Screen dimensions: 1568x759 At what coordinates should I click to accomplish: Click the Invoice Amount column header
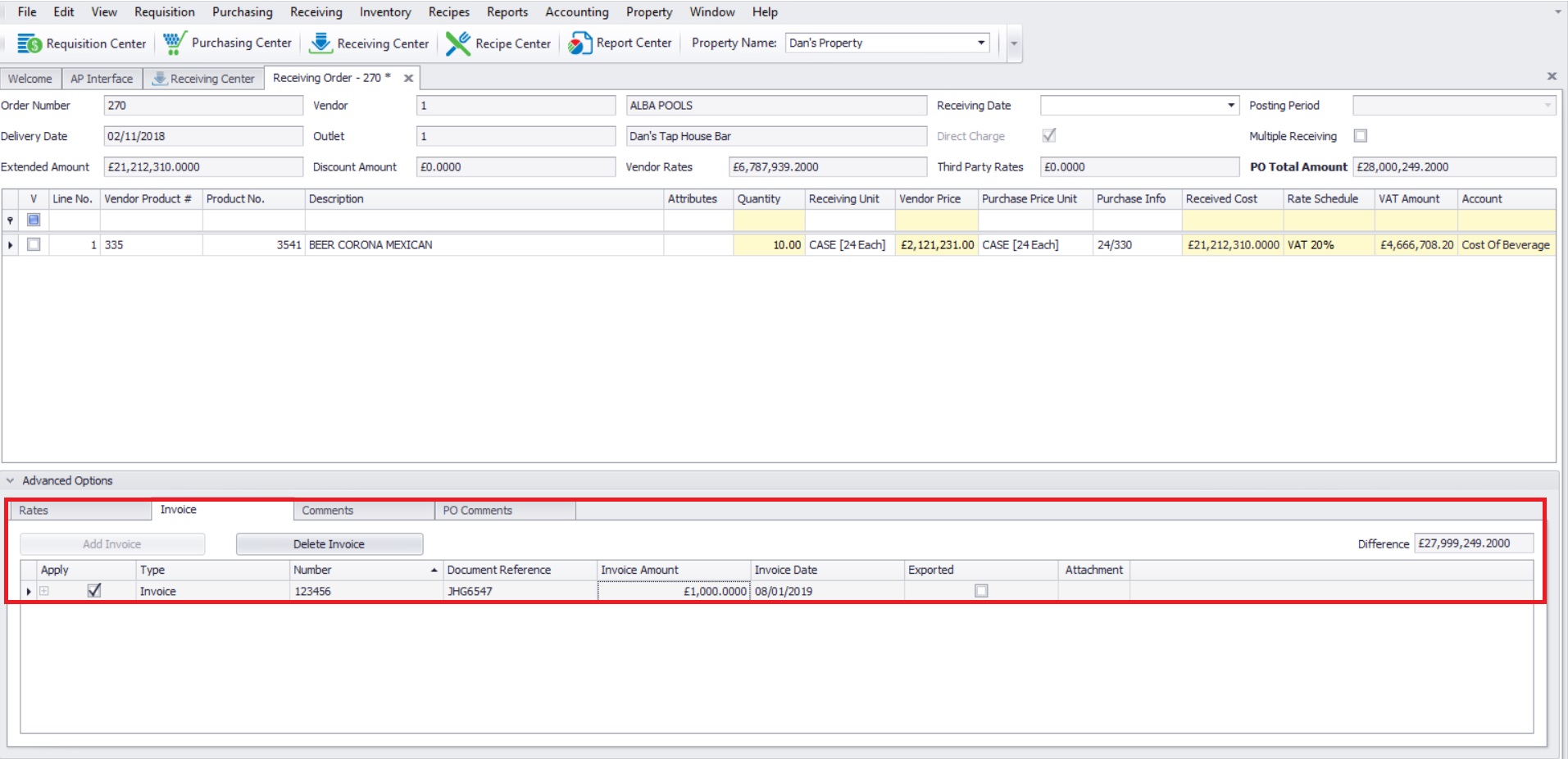[674, 570]
